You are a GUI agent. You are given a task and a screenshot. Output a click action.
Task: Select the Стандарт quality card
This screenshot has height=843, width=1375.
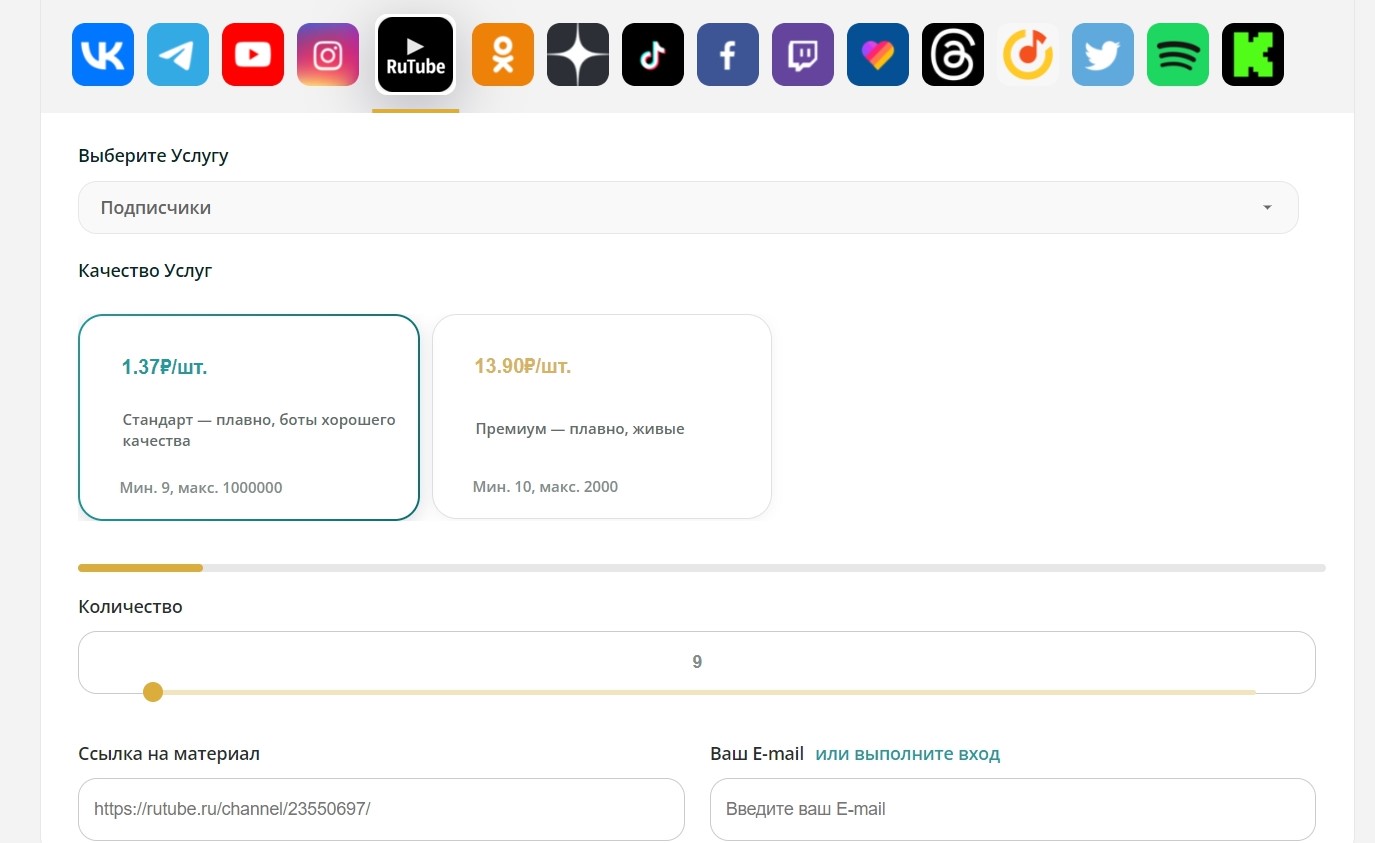(249, 417)
